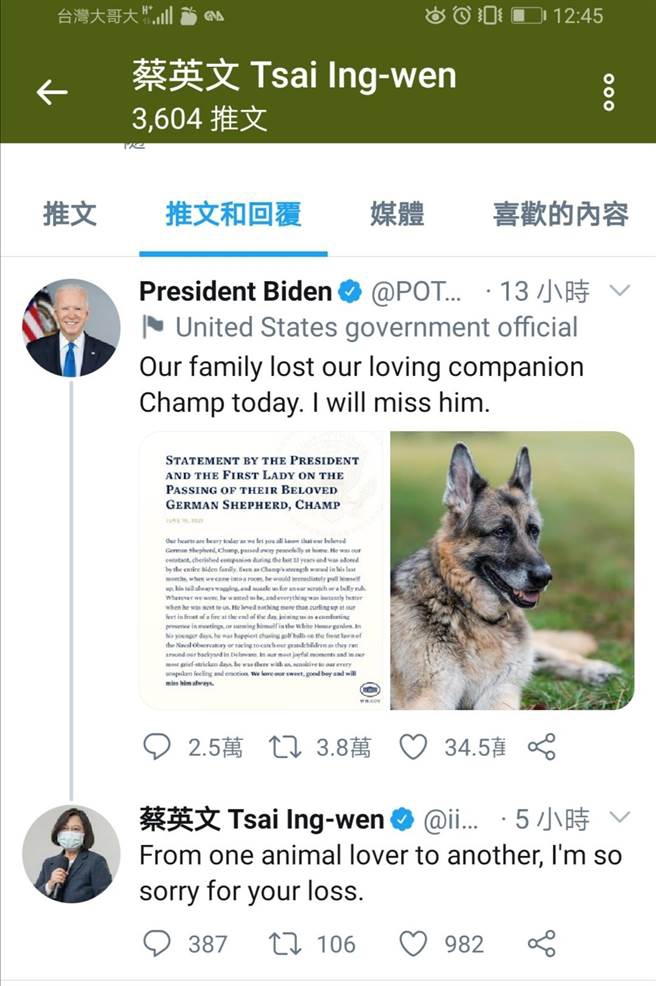Open Tsai Ing-wen's avatar photo
Screen dimensions: 656x986
(x=70, y=854)
